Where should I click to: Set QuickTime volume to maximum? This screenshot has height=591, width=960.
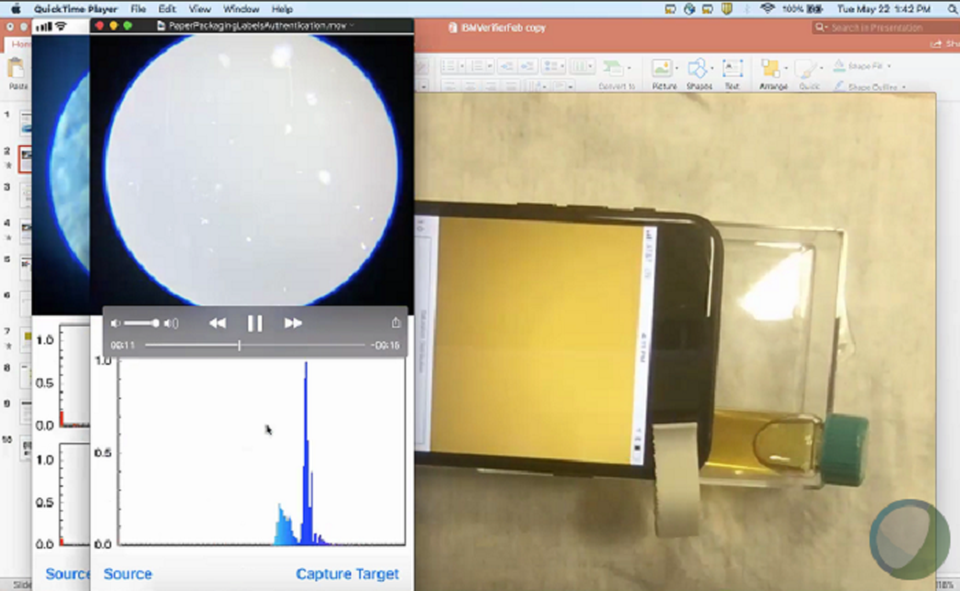click(x=172, y=323)
